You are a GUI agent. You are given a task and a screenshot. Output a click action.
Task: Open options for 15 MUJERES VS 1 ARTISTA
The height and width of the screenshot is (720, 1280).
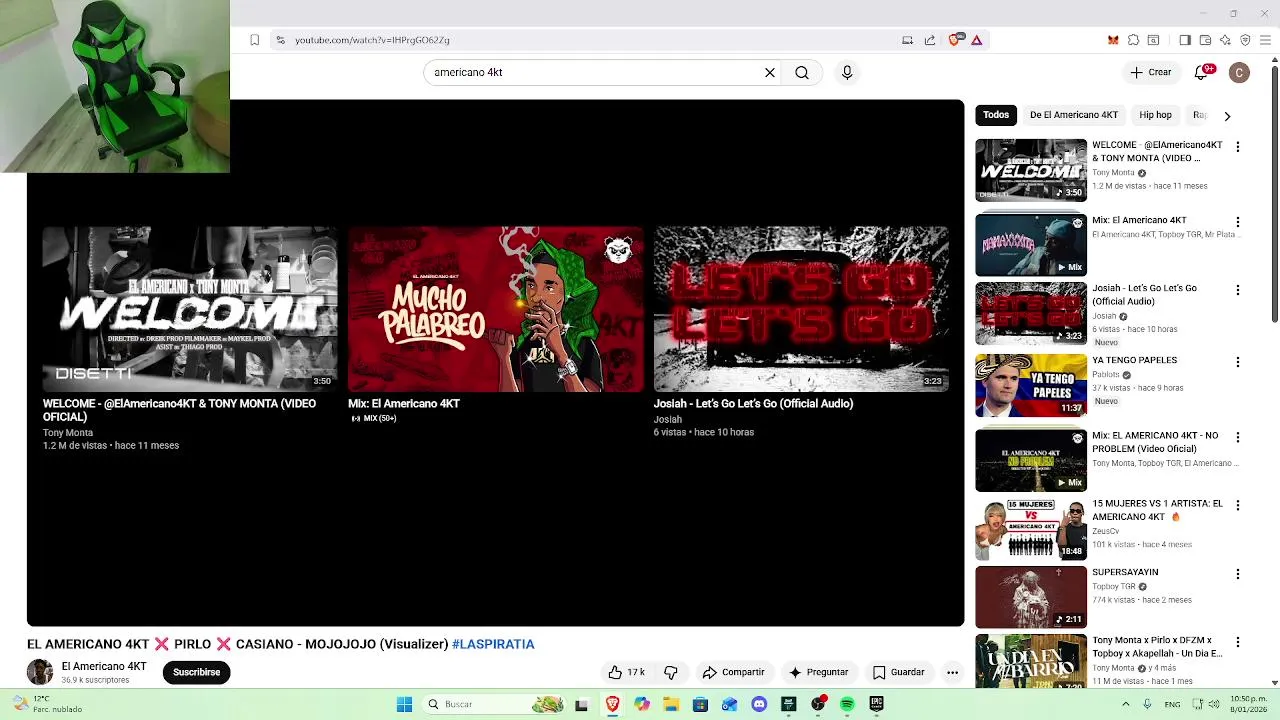[x=1238, y=506]
